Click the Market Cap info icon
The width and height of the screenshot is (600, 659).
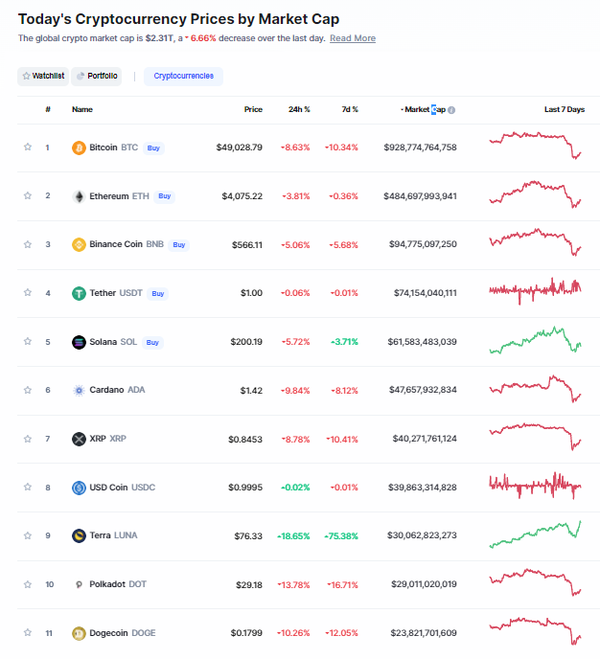point(452,110)
